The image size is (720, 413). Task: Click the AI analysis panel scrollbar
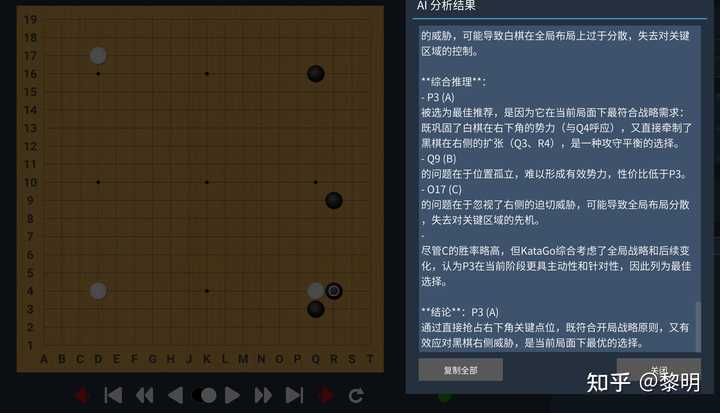(698, 327)
